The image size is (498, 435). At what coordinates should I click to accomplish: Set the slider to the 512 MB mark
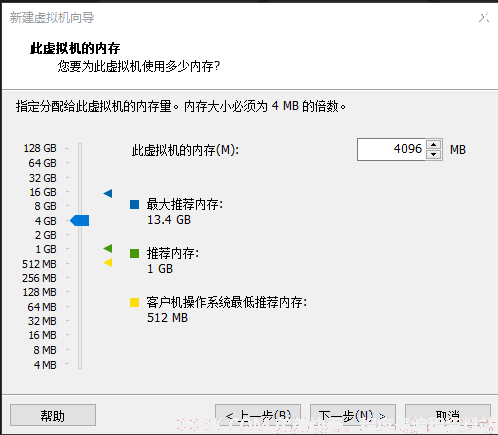tap(80, 264)
